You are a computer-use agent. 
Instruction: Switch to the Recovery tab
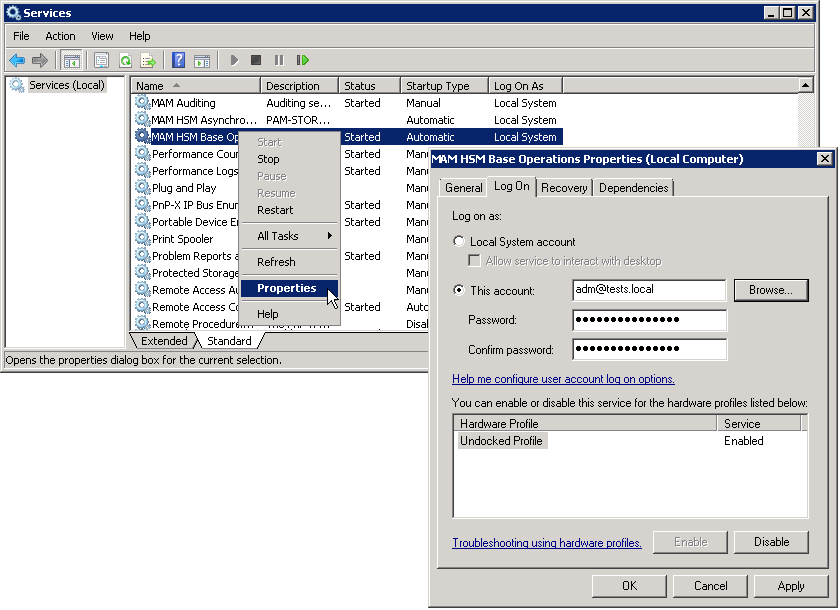(564, 188)
